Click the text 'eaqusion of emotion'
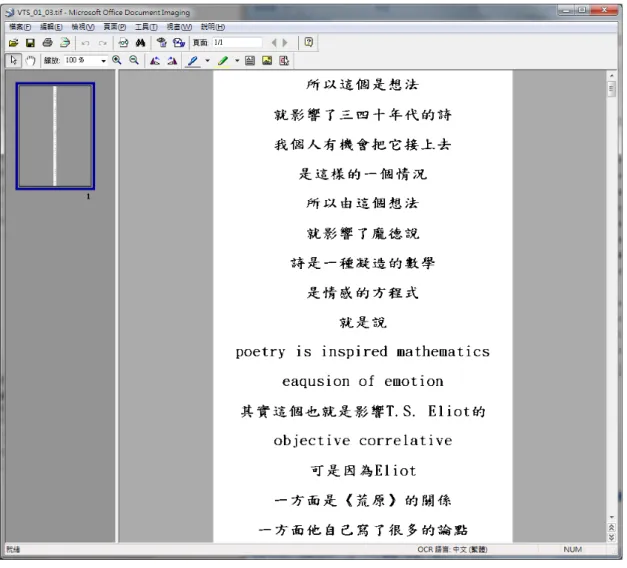 [x=363, y=382]
